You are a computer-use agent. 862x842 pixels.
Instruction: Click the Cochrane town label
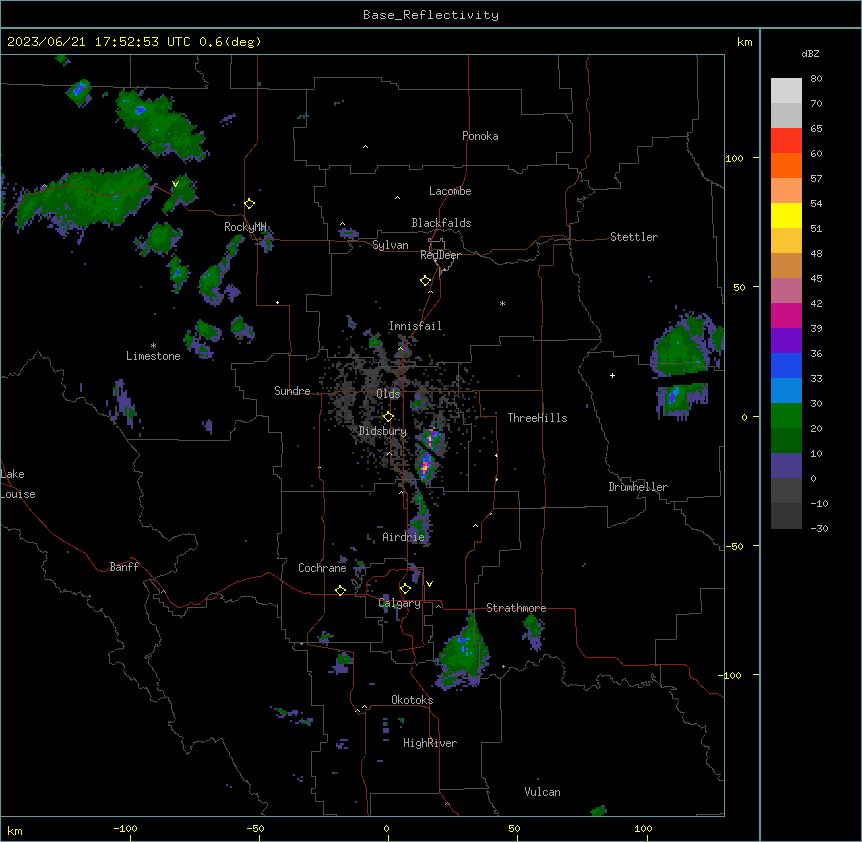pyautogui.click(x=322, y=568)
